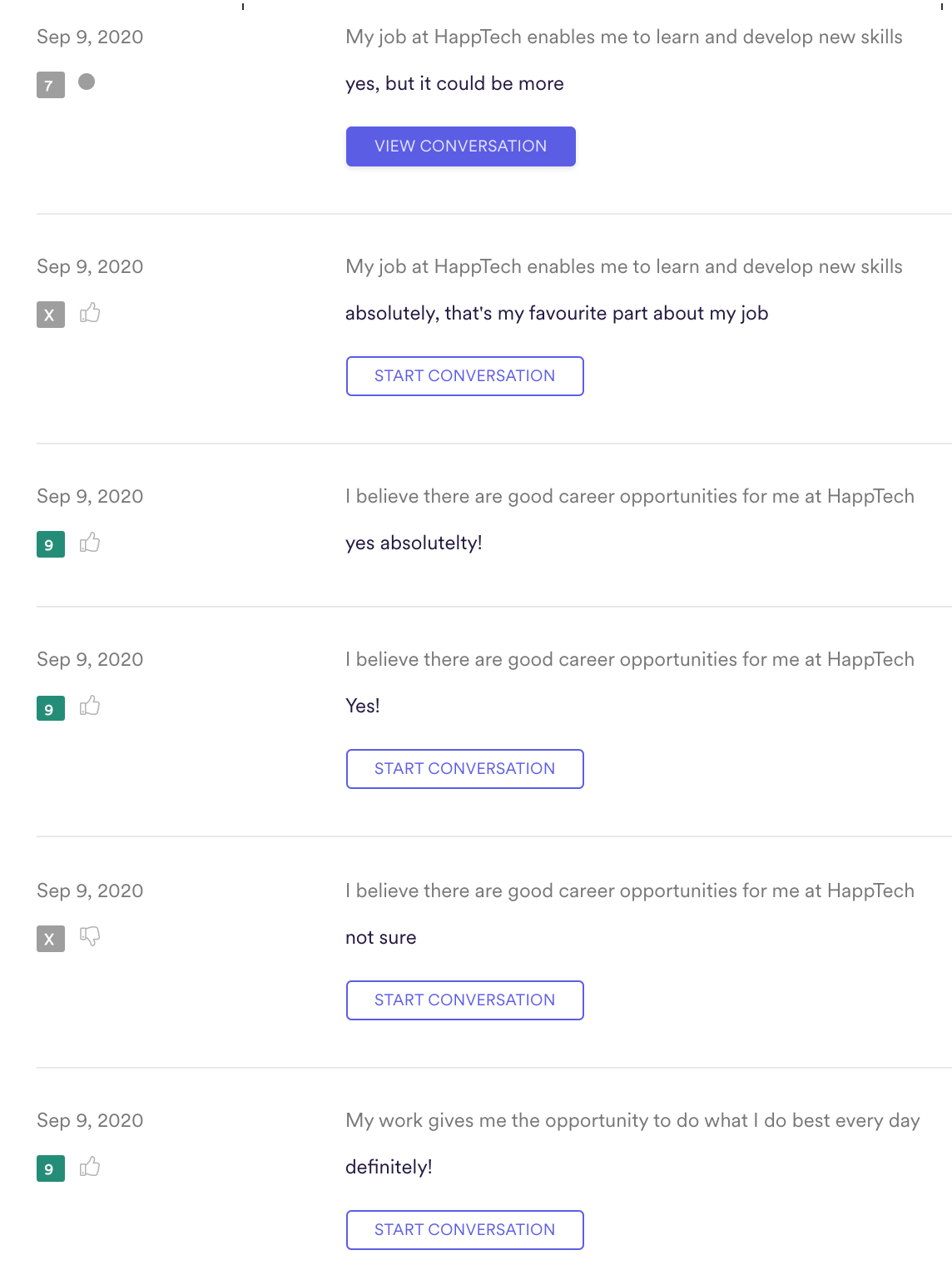Click the 'not sure' comment text
952x1270 pixels.
(381, 938)
